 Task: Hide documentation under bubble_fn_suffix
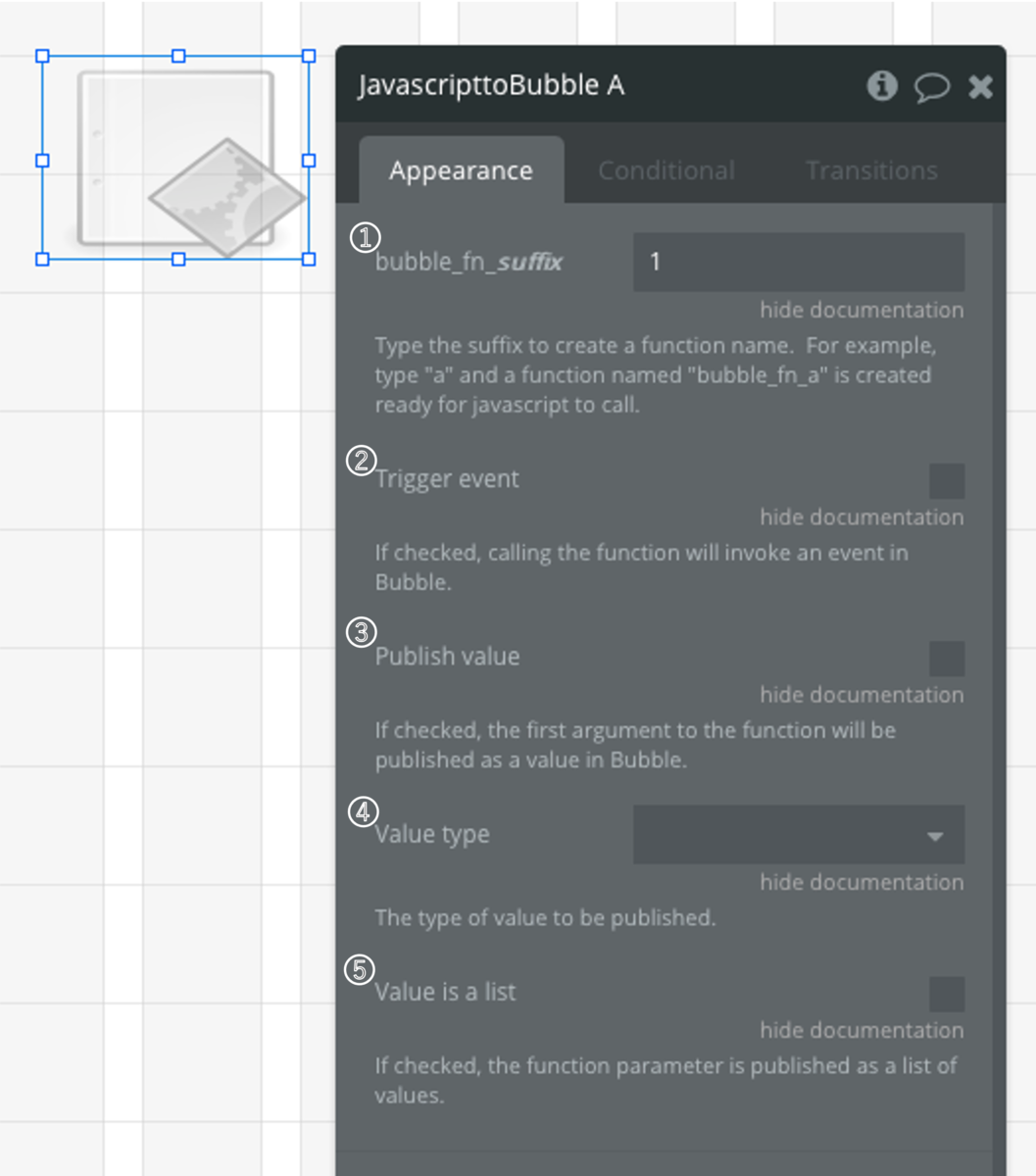tap(862, 310)
